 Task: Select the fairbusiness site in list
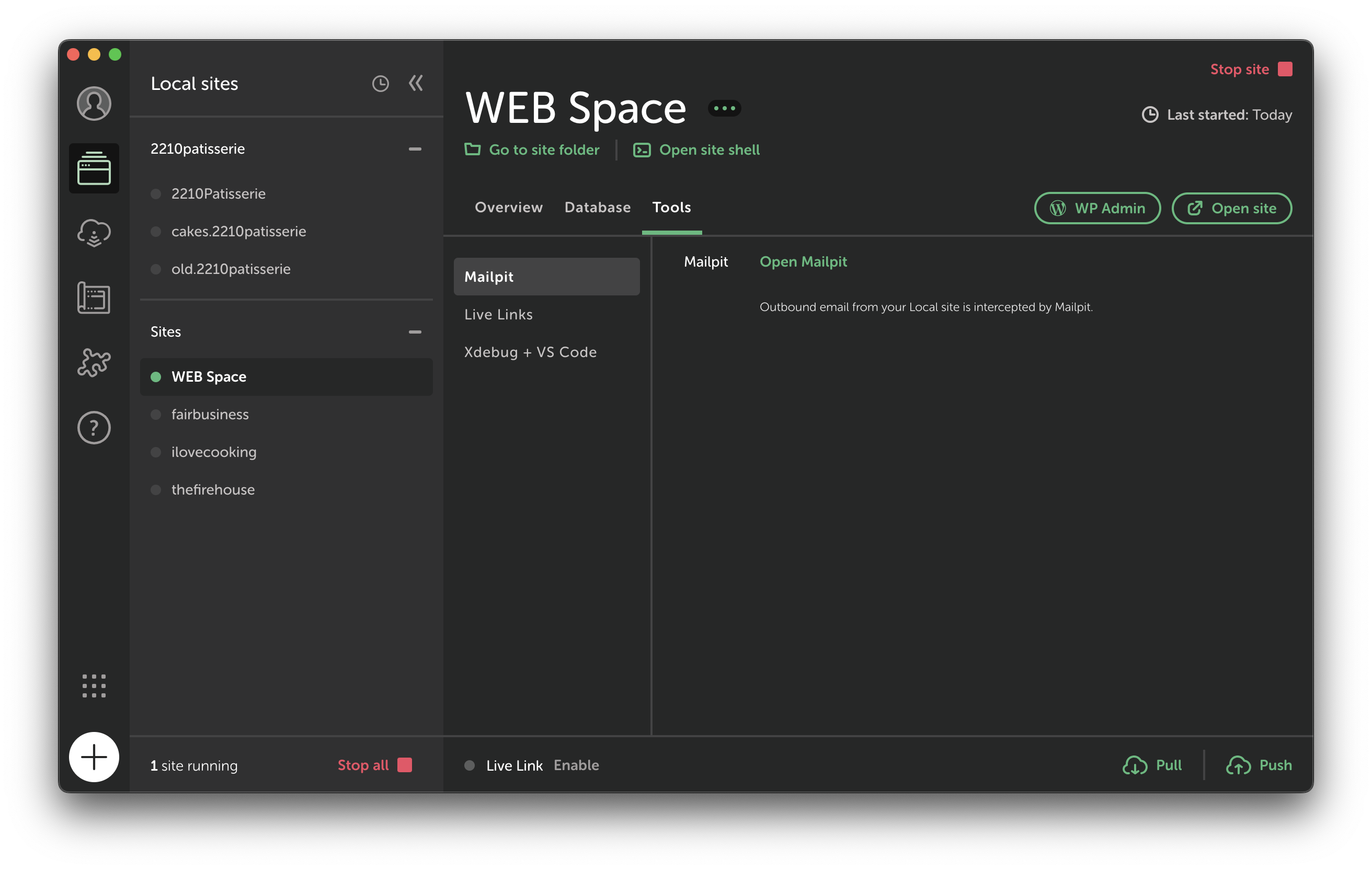pyautogui.click(x=210, y=414)
